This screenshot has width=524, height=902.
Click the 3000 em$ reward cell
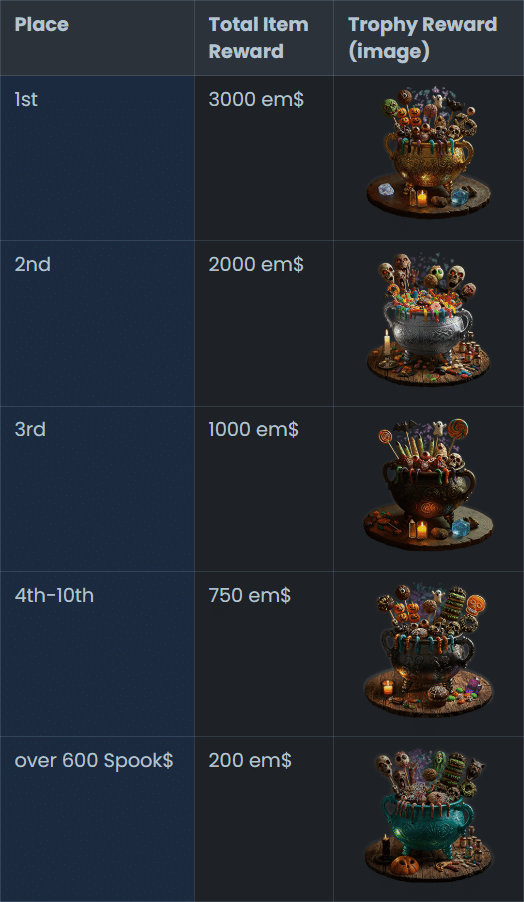[x=264, y=158]
